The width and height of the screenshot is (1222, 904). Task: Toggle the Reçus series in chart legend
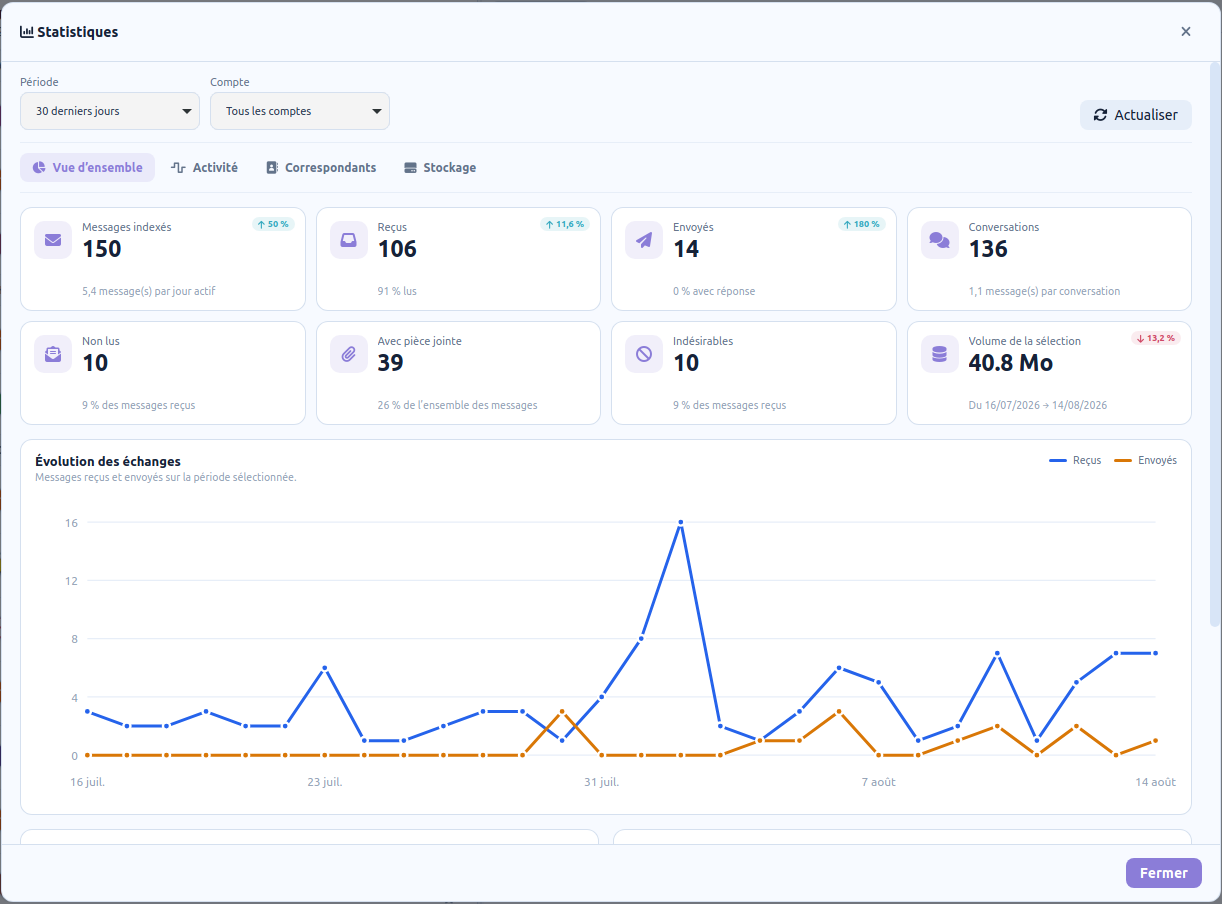pos(1075,460)
